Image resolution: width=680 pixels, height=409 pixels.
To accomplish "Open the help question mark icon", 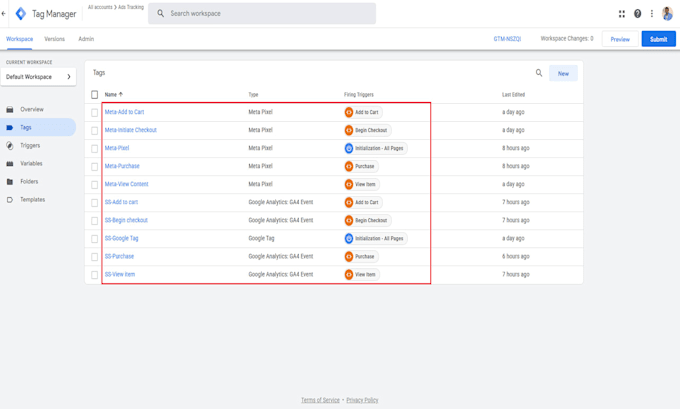I will [637, 14].
